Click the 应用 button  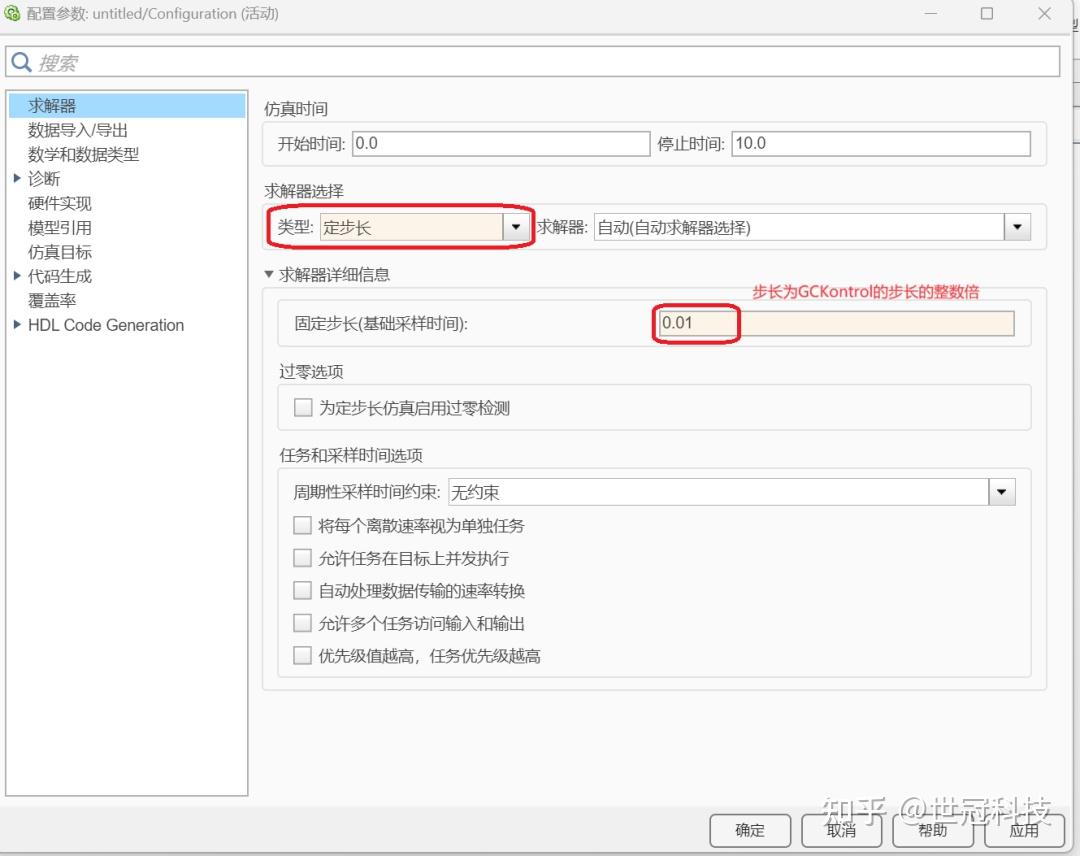1025,830
